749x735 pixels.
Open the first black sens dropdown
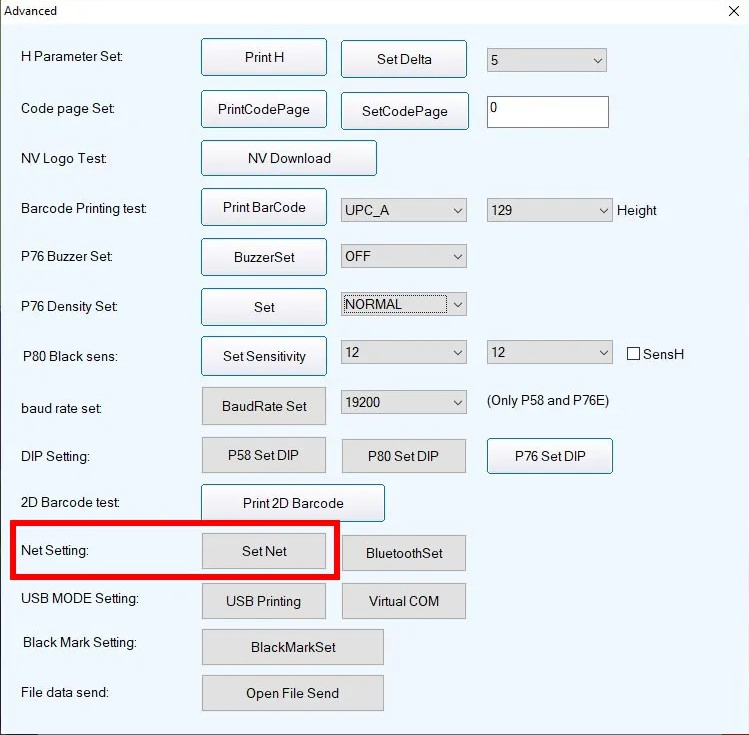tap(404, 352)
